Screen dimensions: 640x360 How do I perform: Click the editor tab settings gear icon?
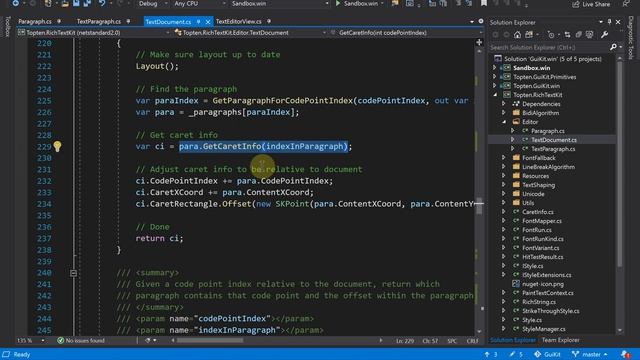(481, 21)
